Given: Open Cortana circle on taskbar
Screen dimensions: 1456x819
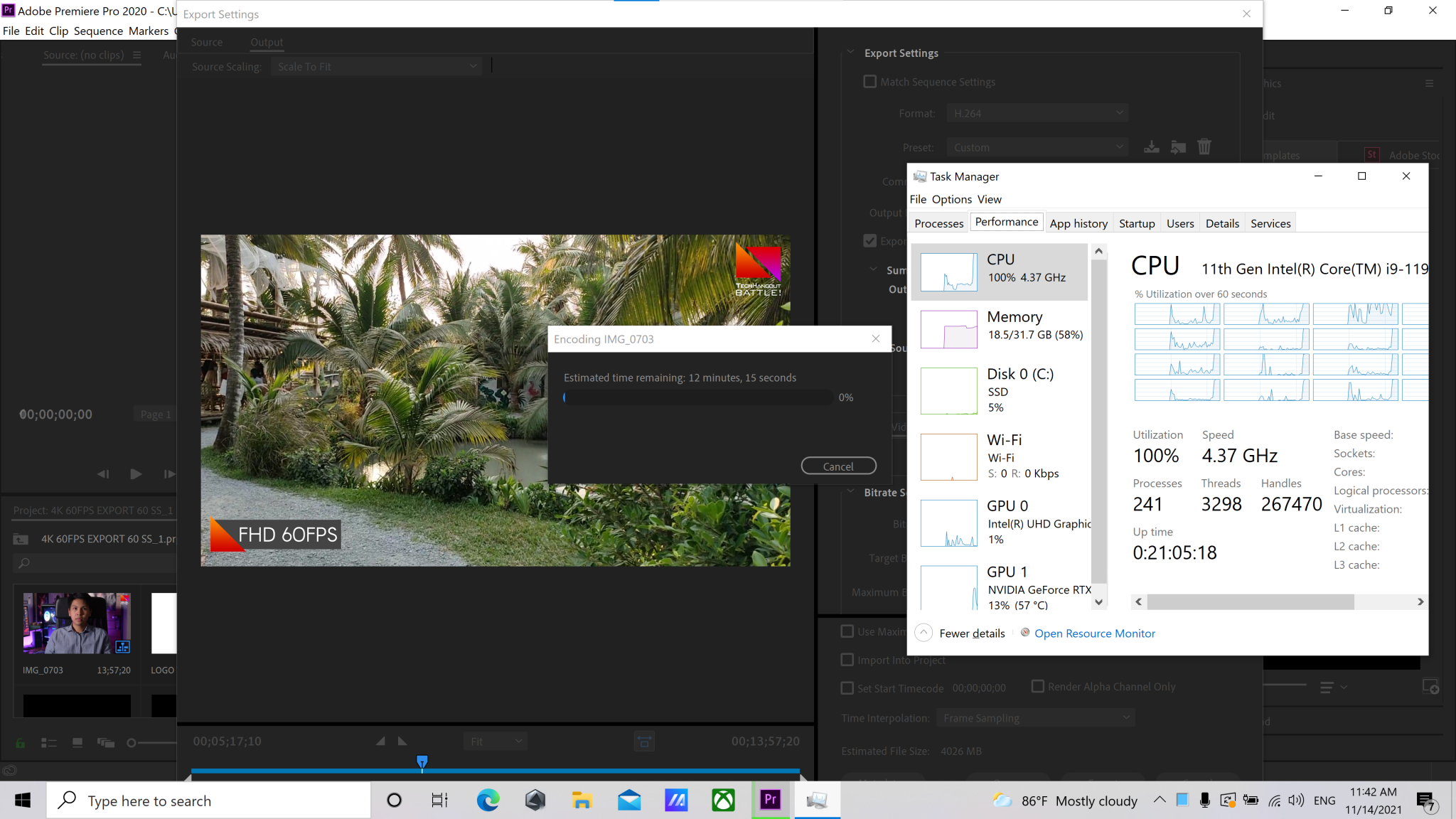Looking at the screenshot, I should [x=394, y=801].
